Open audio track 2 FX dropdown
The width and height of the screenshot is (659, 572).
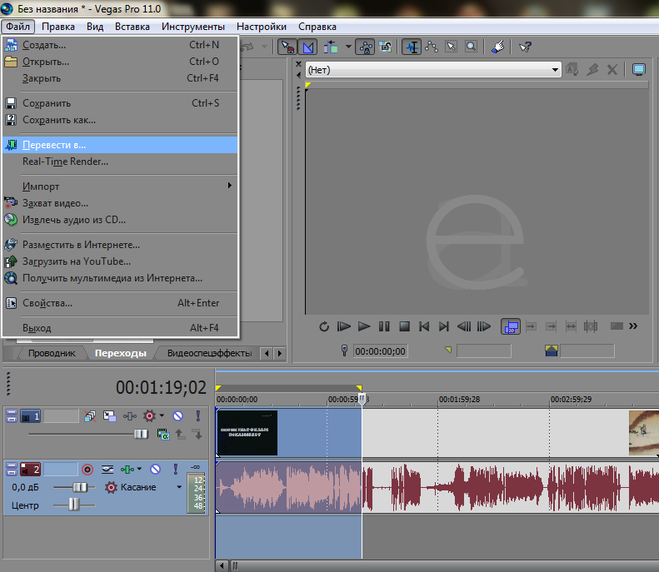click(x=140, y=469)
